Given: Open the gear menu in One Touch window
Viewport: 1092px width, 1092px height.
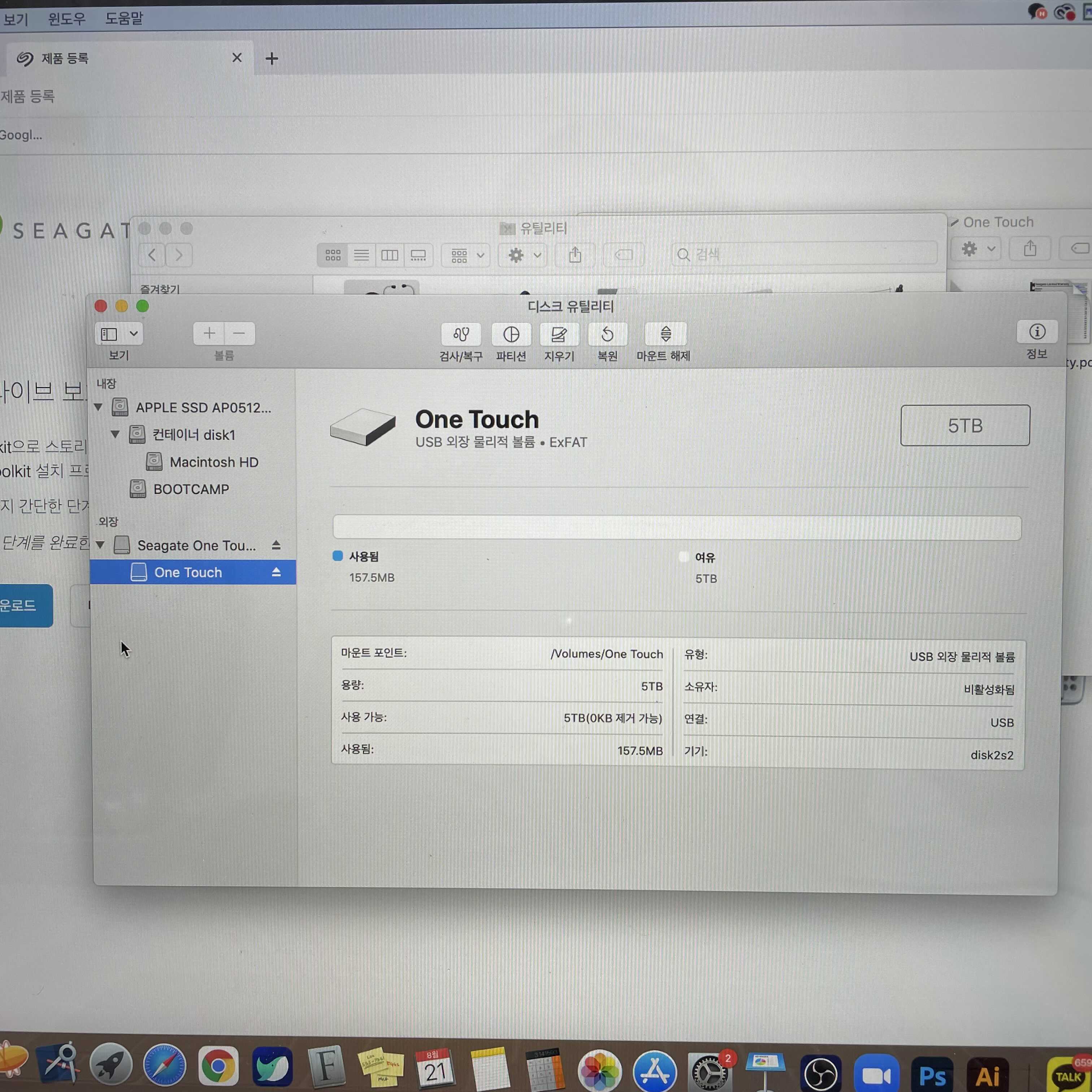Looking at the screenshot, I should [x=977, y=249].
